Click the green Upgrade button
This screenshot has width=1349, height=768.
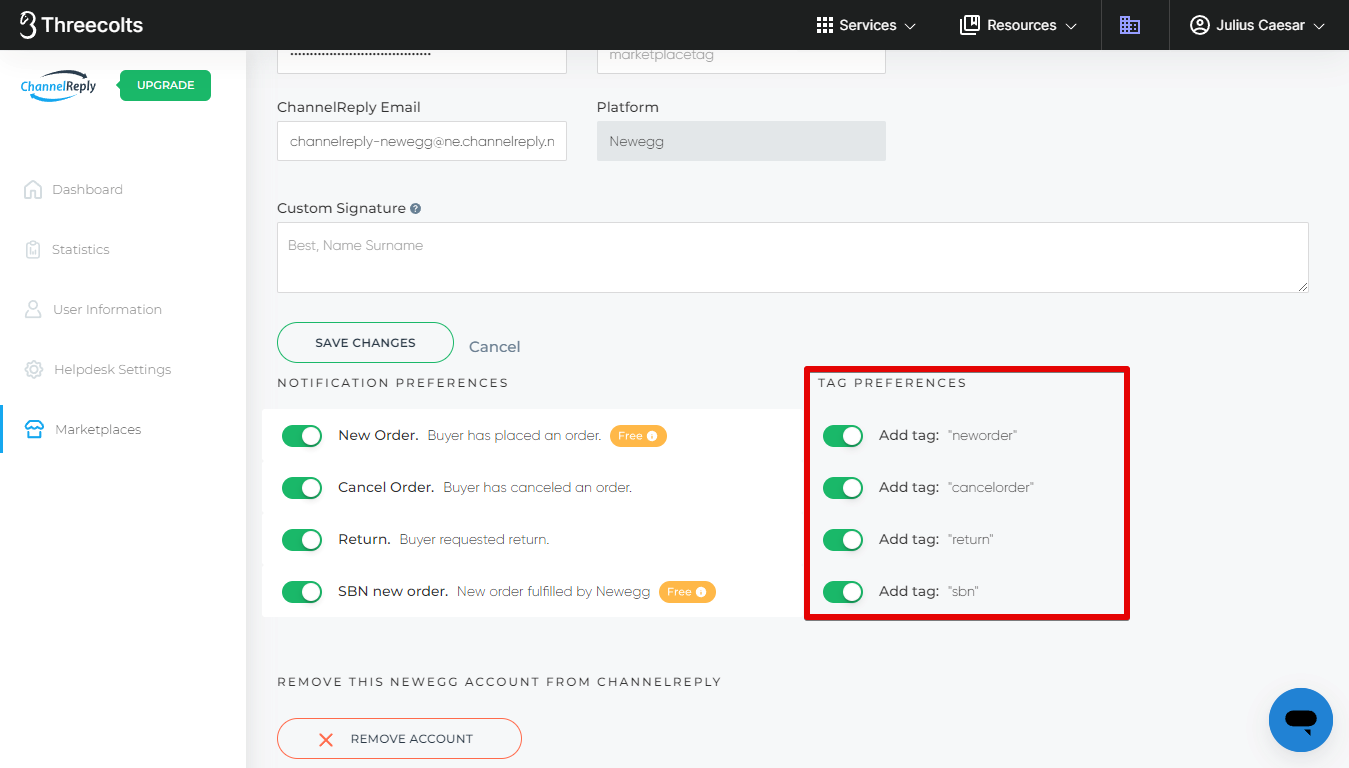[x=165, y=85]
